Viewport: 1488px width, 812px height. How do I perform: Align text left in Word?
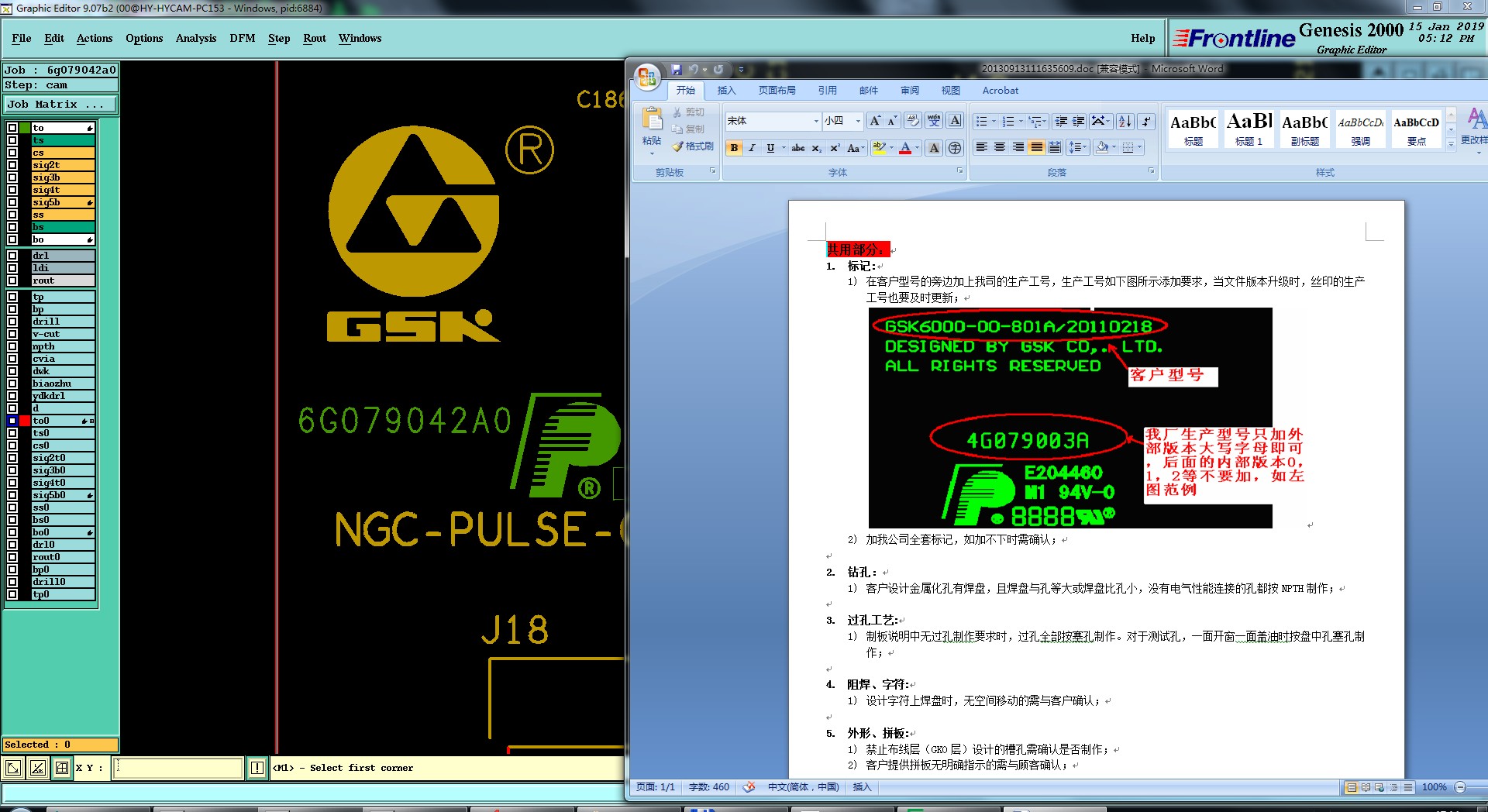coord(981,147)
